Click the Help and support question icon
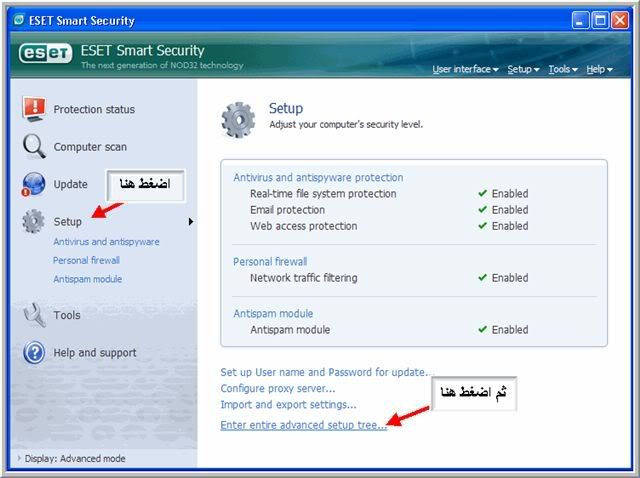This screenshot has height=478, width=640. click(34, 352)
